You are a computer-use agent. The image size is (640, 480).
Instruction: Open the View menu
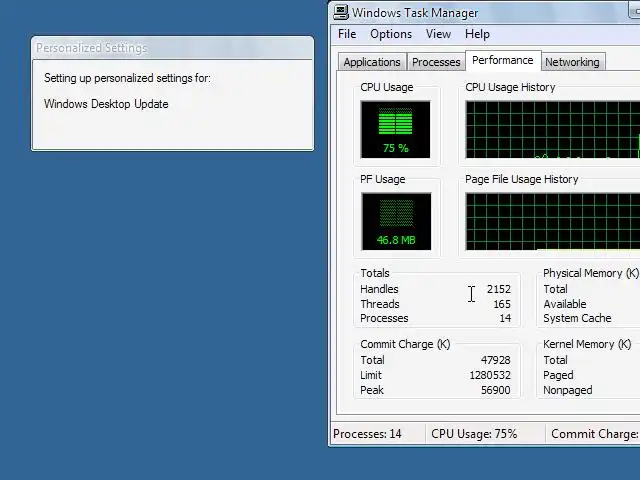[x=438, y=34]
